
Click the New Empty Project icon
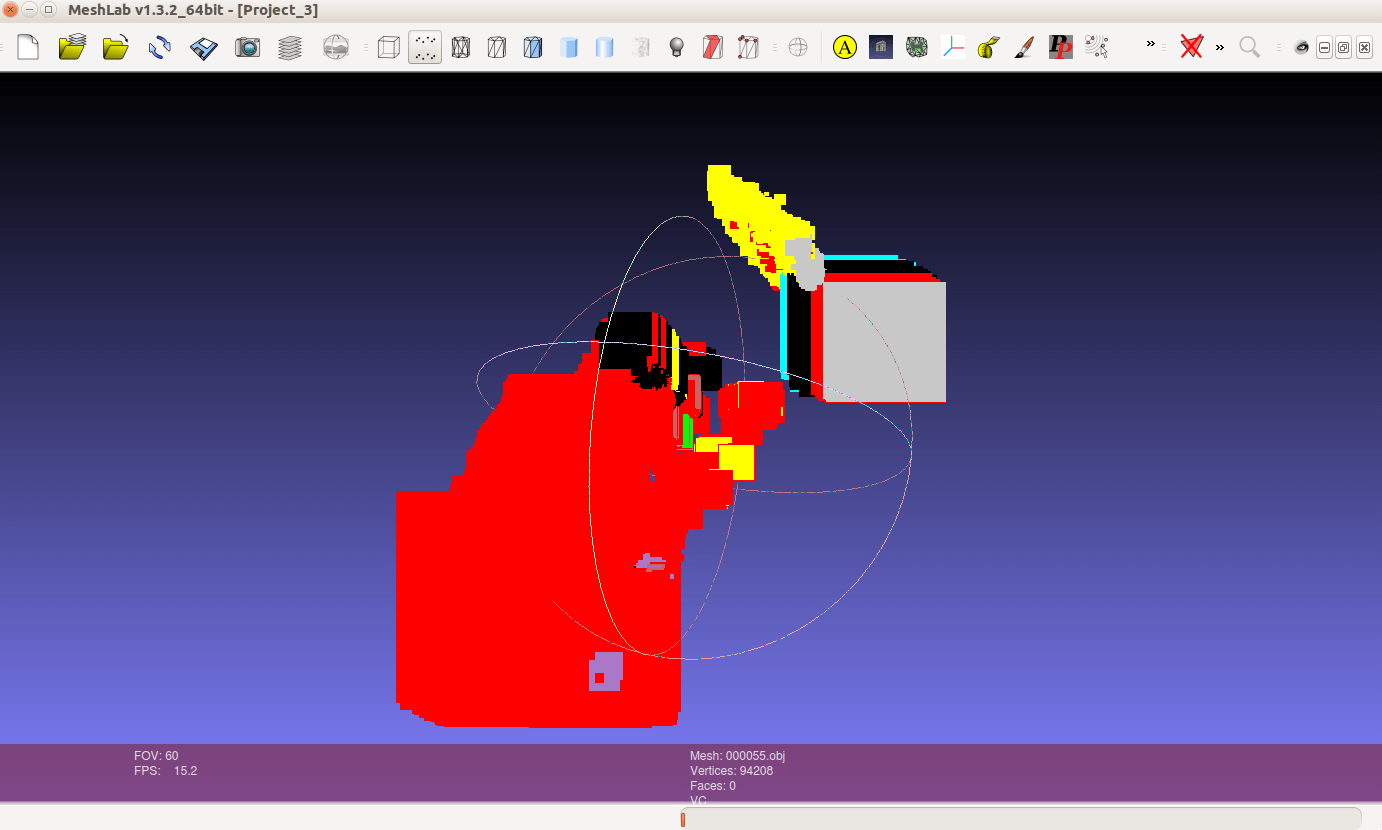(x=28, y=47)
